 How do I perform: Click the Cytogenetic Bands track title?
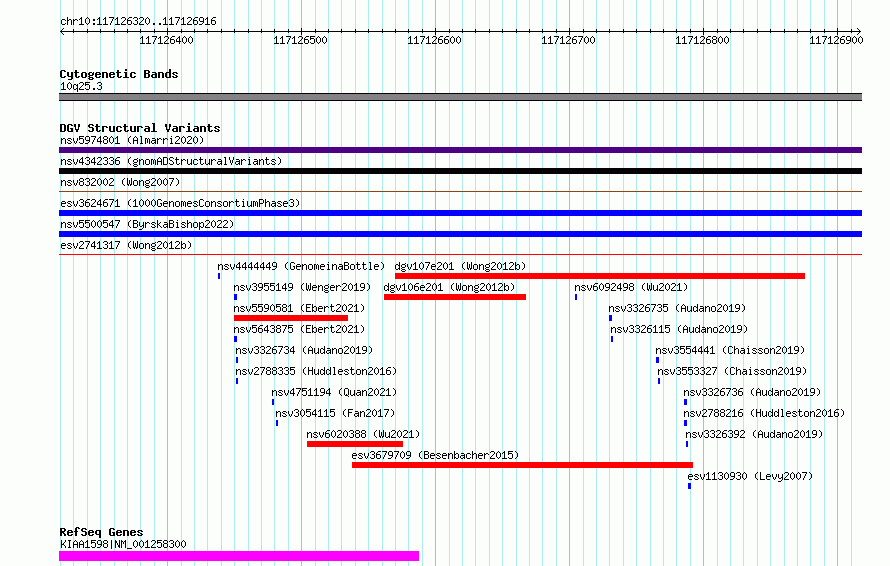(x=119, y=74)
